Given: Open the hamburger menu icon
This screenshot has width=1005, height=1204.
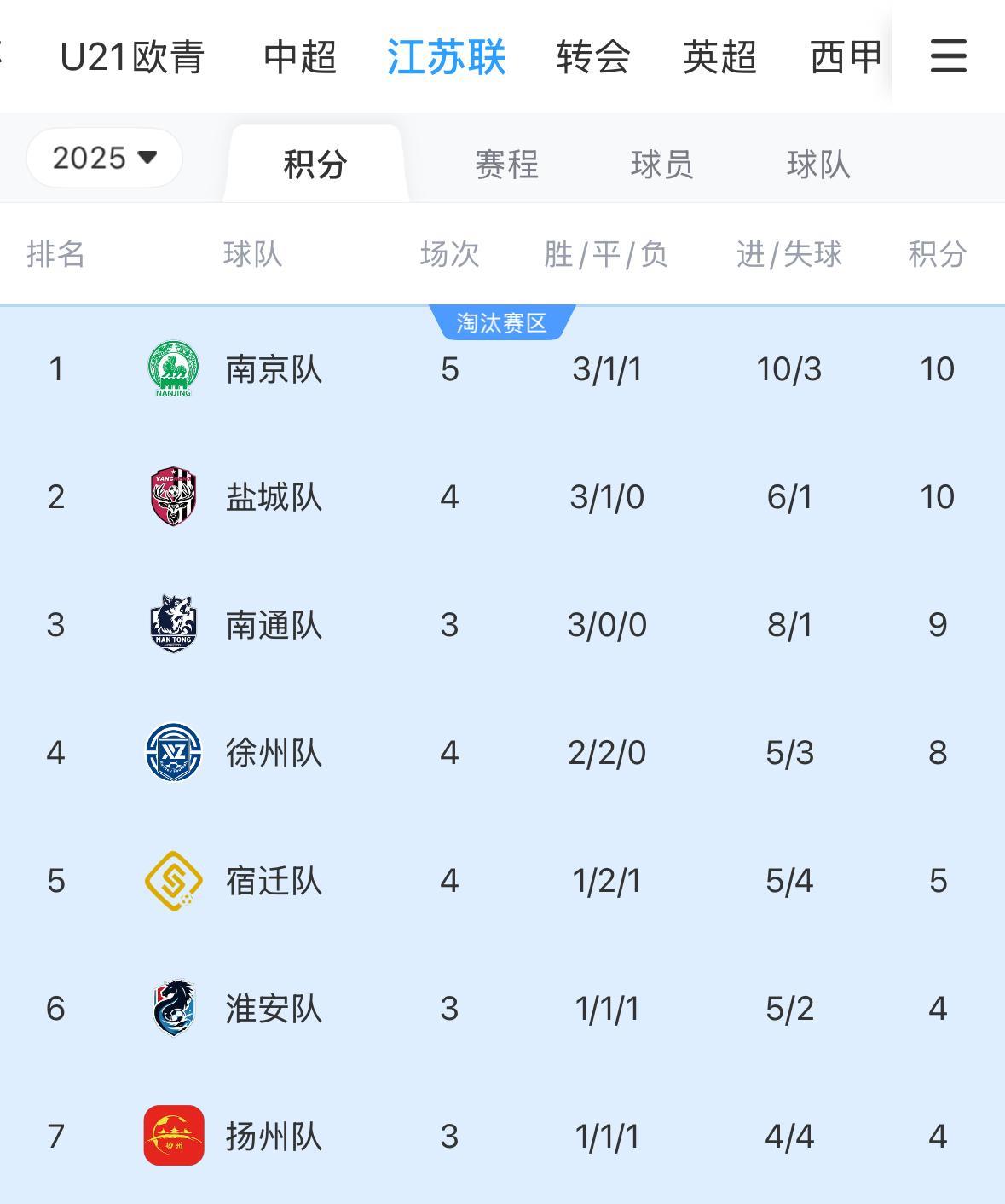Looking at the screenshot, I should (x=948, y=56).
